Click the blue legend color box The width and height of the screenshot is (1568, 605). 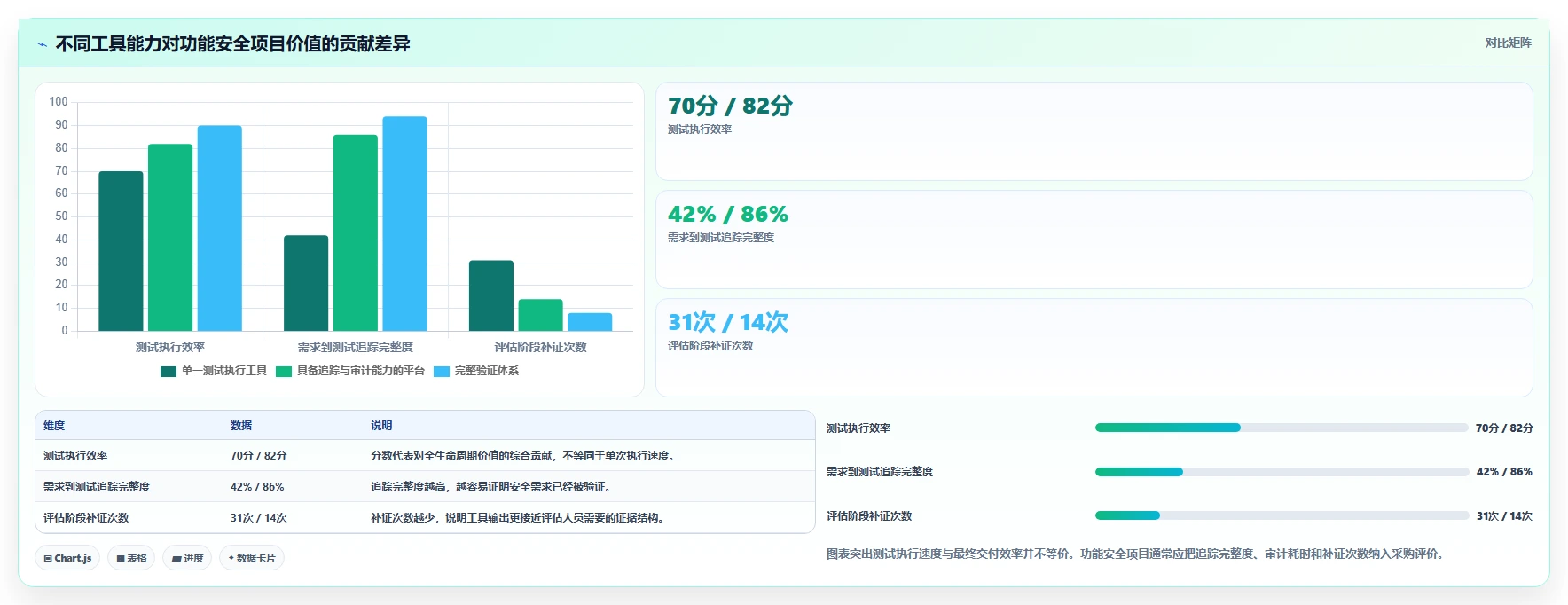tap(442, 372)
